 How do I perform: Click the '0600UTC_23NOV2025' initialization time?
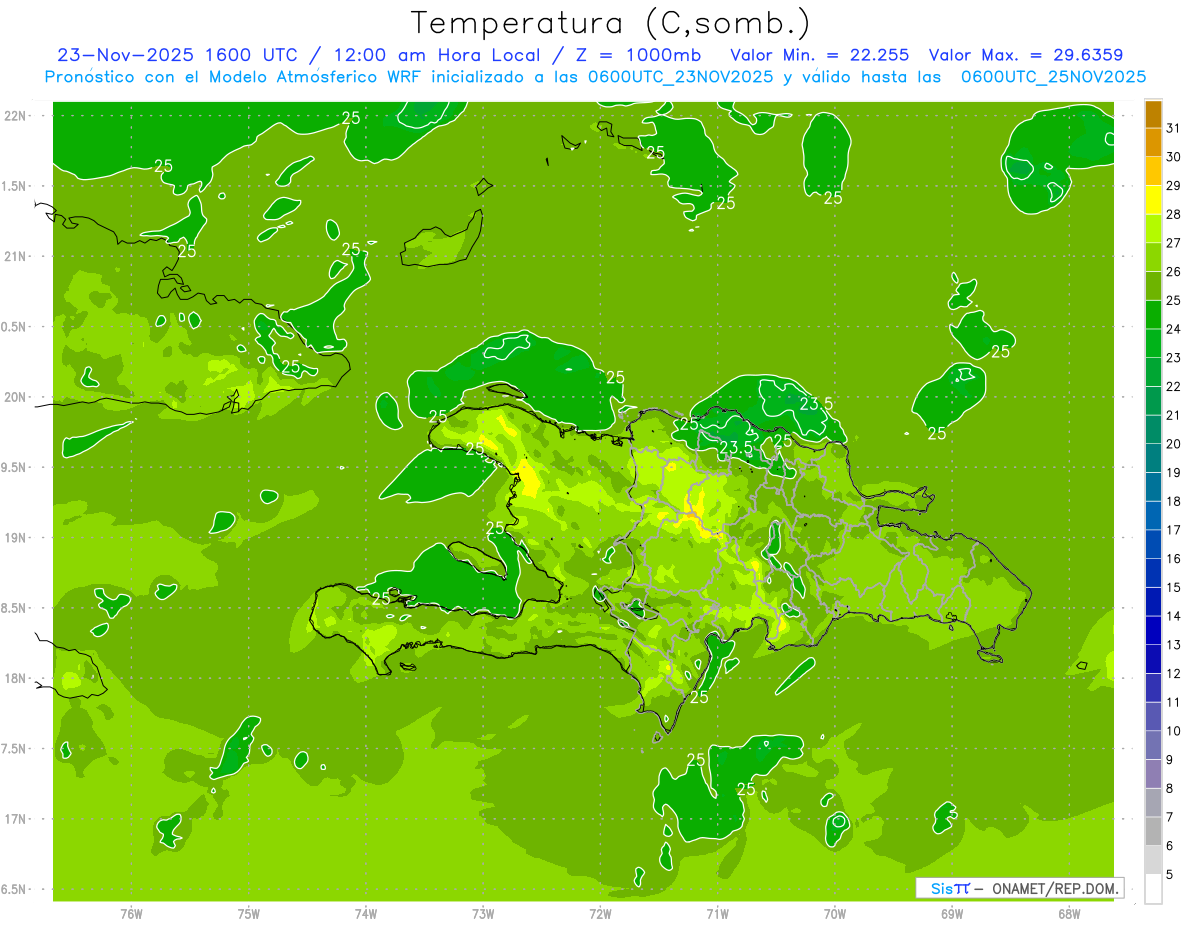tap(676, 77)
